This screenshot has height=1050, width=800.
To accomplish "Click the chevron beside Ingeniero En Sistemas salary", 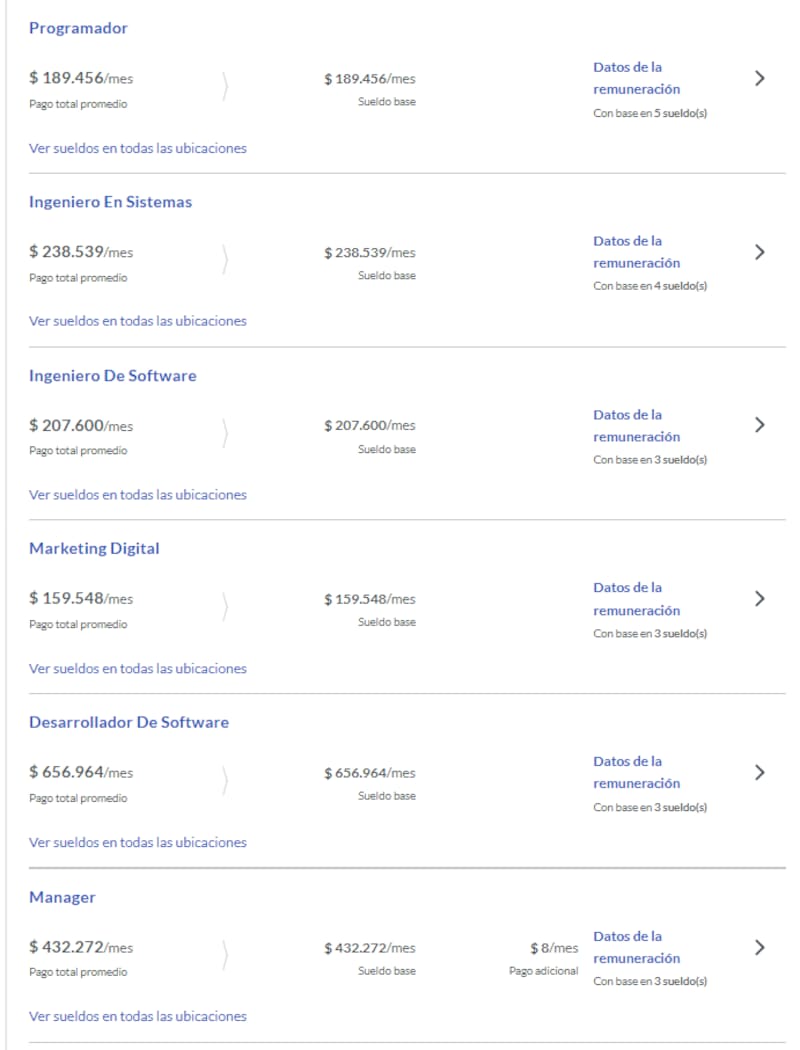I will tap(760, 252).
